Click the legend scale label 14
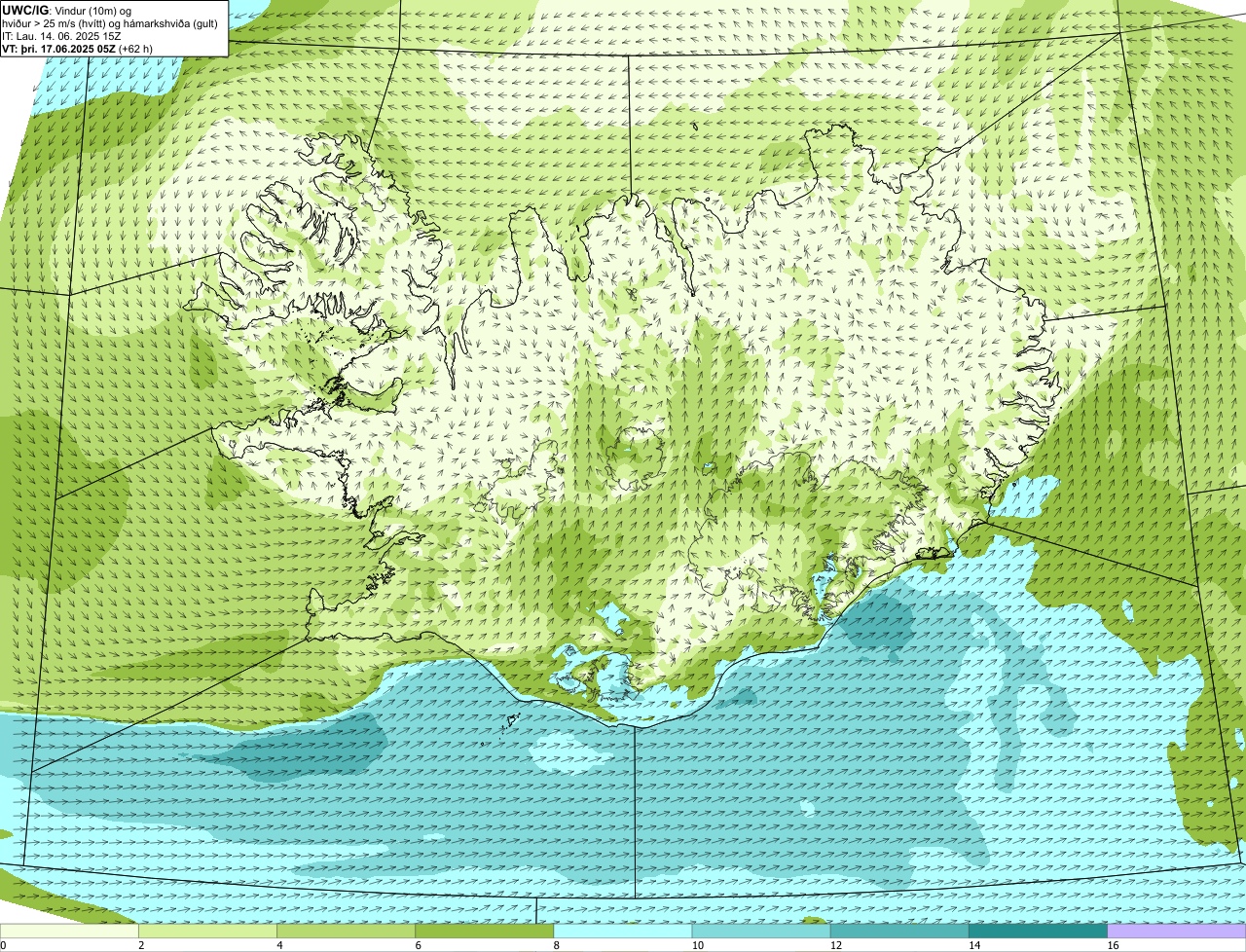This screenshot has width=1246, height=952. coord(974,945)
